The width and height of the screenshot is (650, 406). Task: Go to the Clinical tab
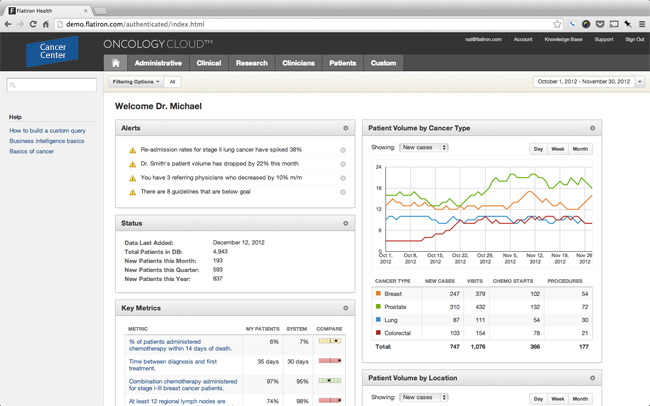(x=209, y=63)
